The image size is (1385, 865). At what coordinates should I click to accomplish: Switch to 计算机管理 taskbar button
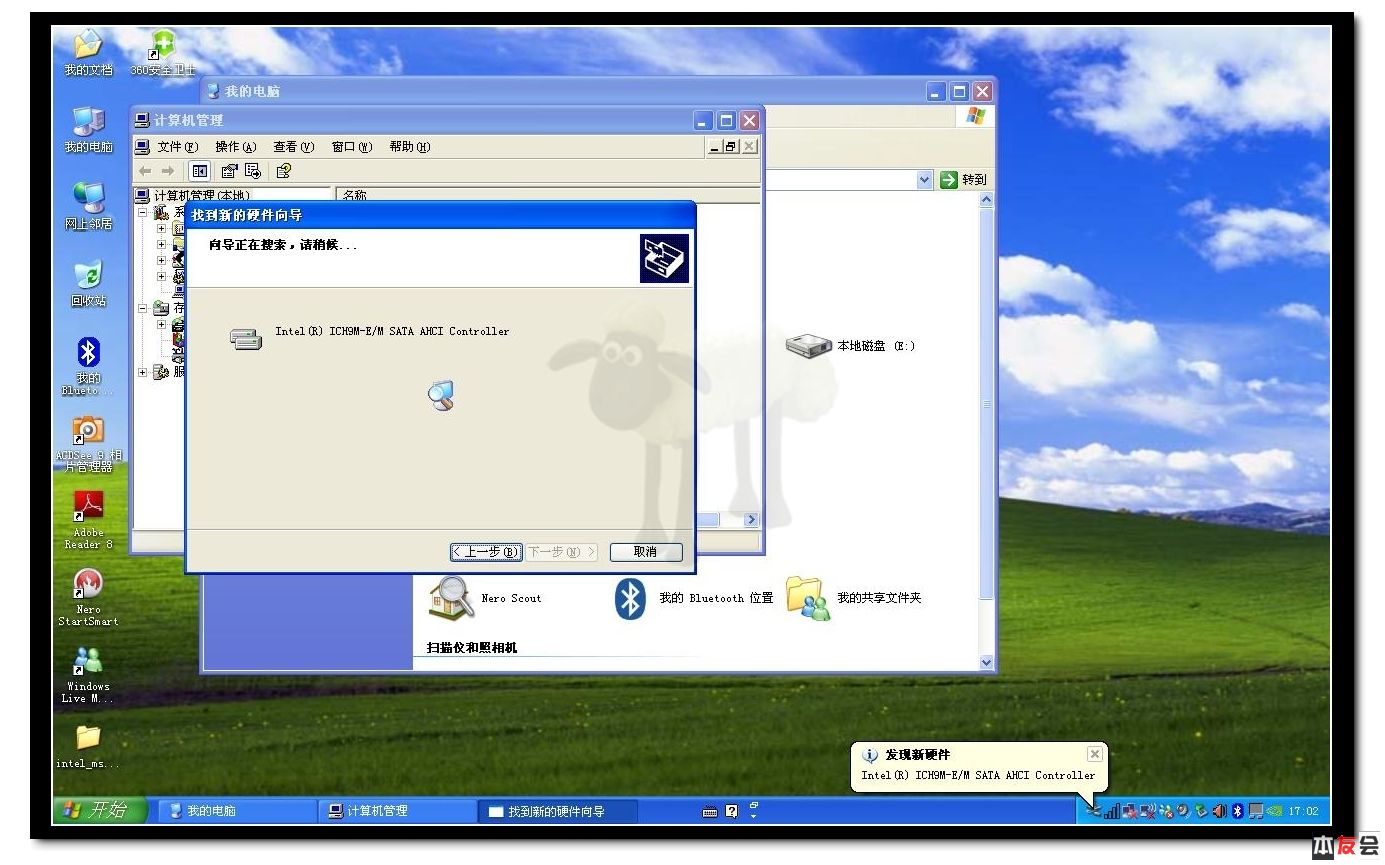pyautogui.click(x=398, y=811)
